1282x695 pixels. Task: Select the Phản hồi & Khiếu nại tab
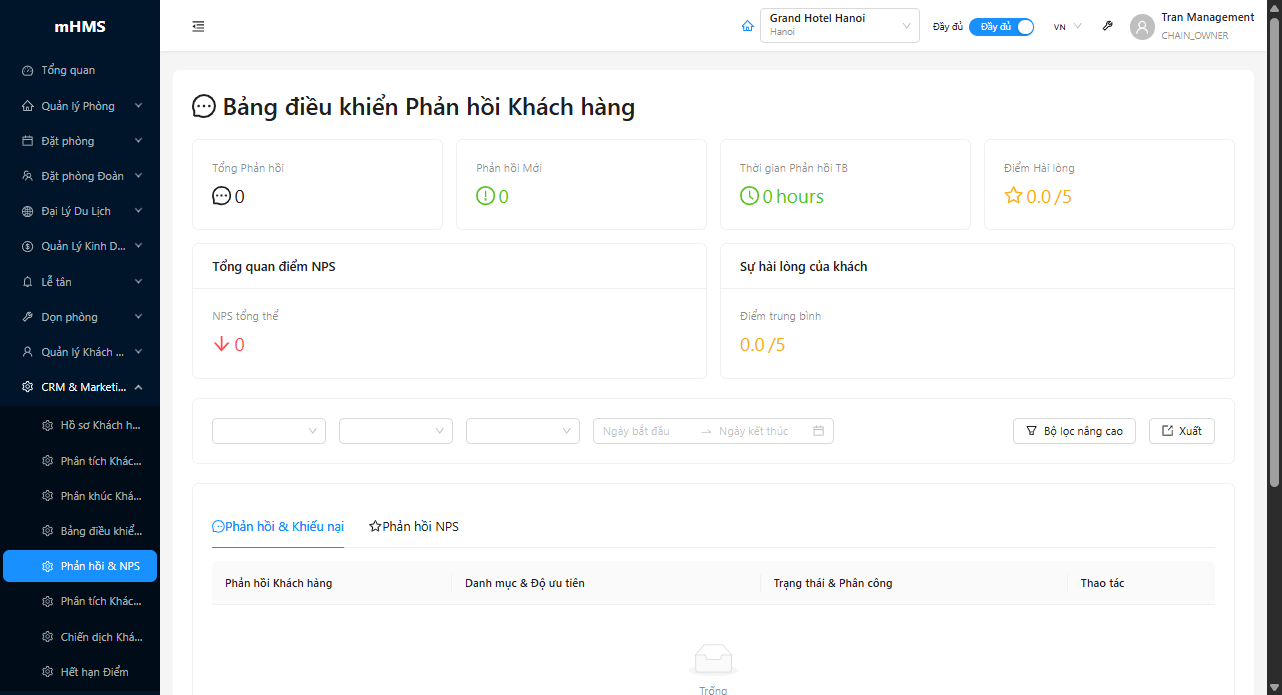[x=278, y=525]
